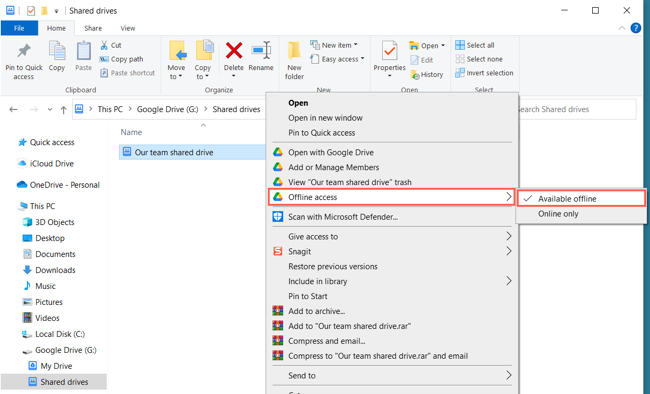Collapse the ribbon with chevron
The height and width of the screenshot is (394, 650).
coord(622,28)
